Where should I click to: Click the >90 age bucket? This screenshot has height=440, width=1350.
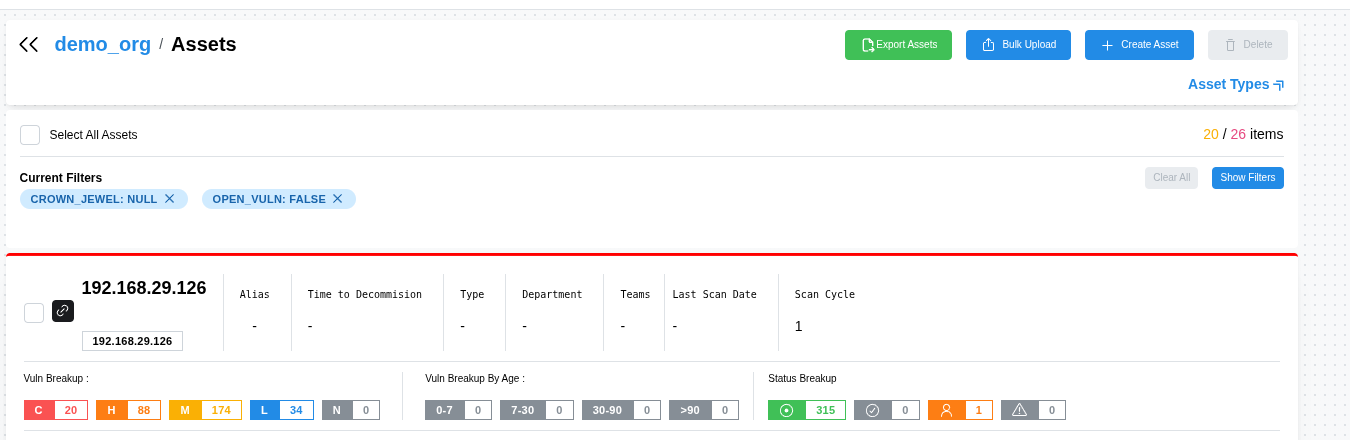704,410
